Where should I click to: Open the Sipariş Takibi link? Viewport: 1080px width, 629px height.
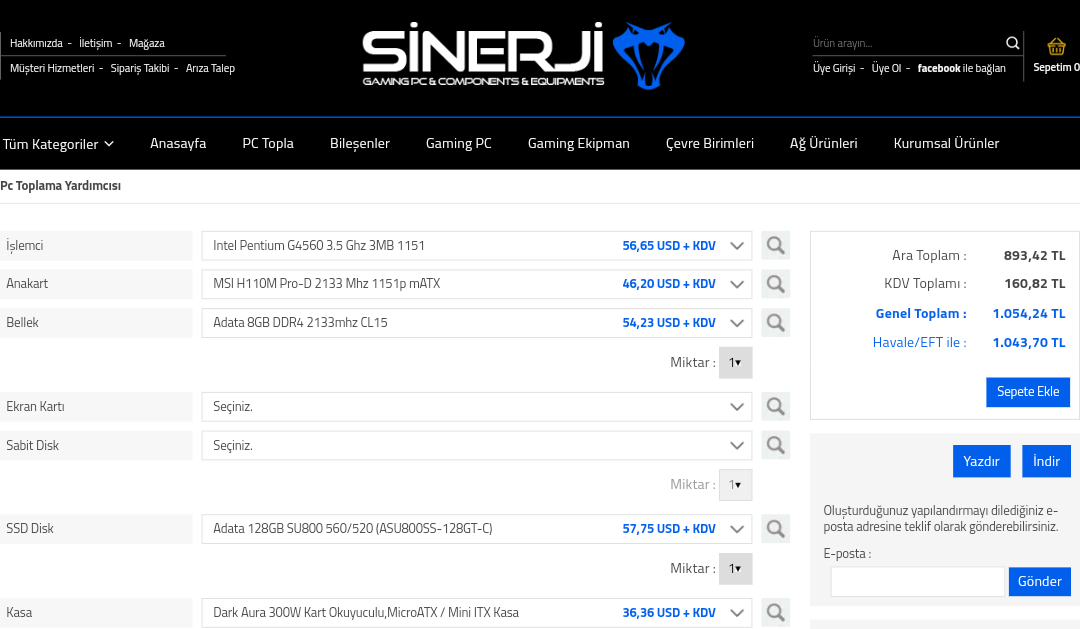(x=140, y=68)
